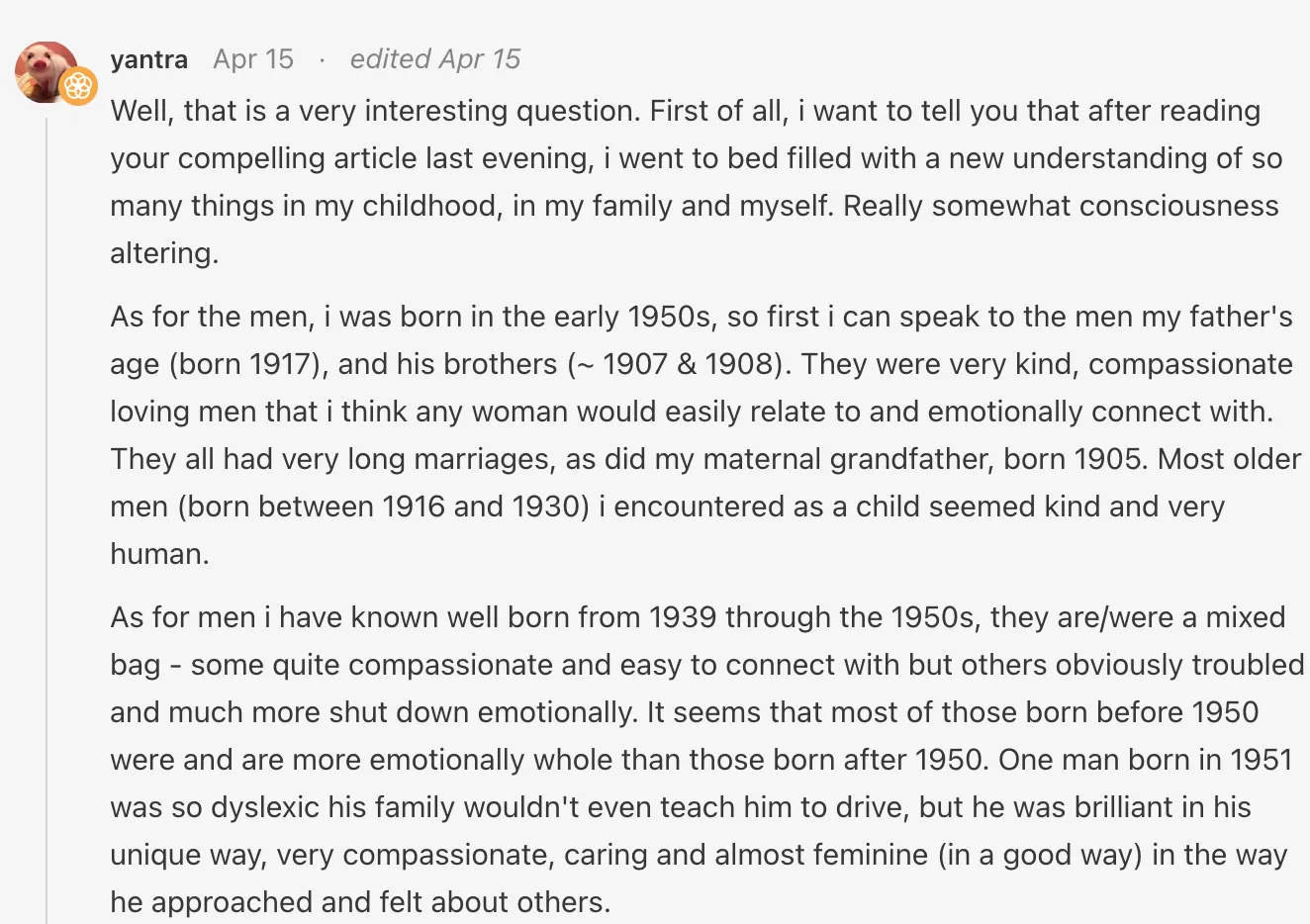This screenshot has height=924, width=1310.
Task: Click the paragraph starting 'Well, that is'
Action: (697, 182)
